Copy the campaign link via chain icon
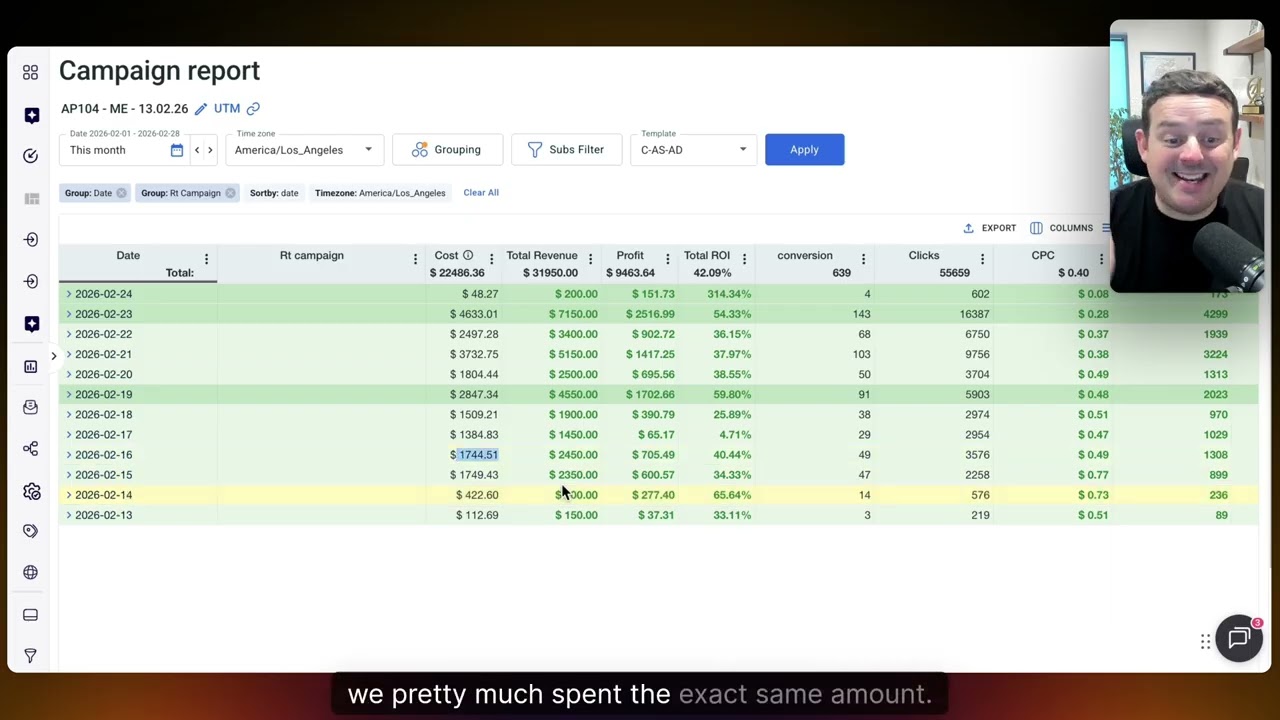 253,109
